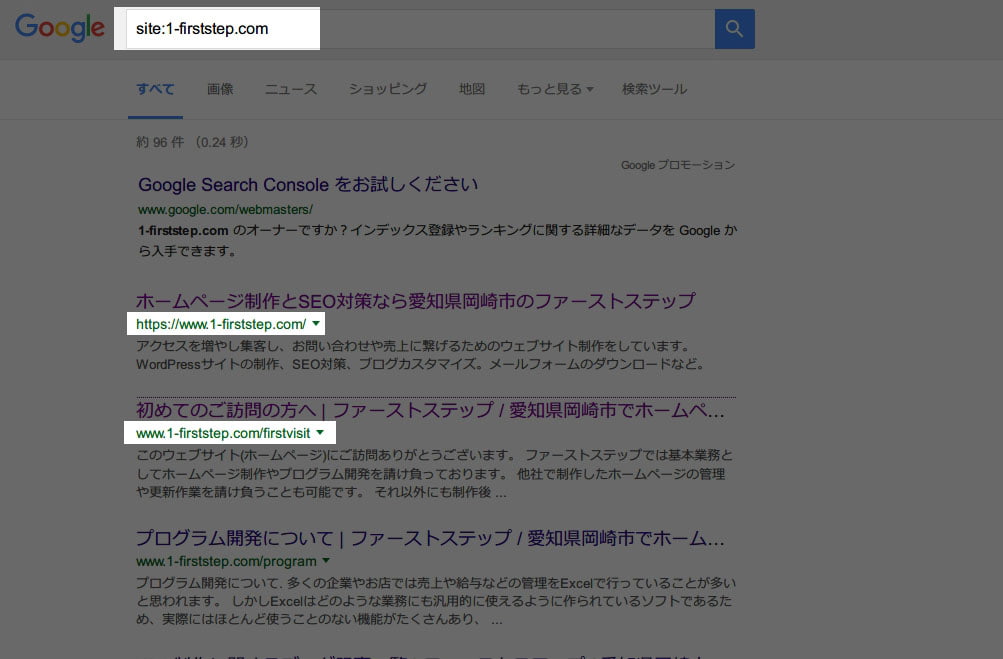Open the ショッピング tab
1003x659 pixels.
click(388, 89)
